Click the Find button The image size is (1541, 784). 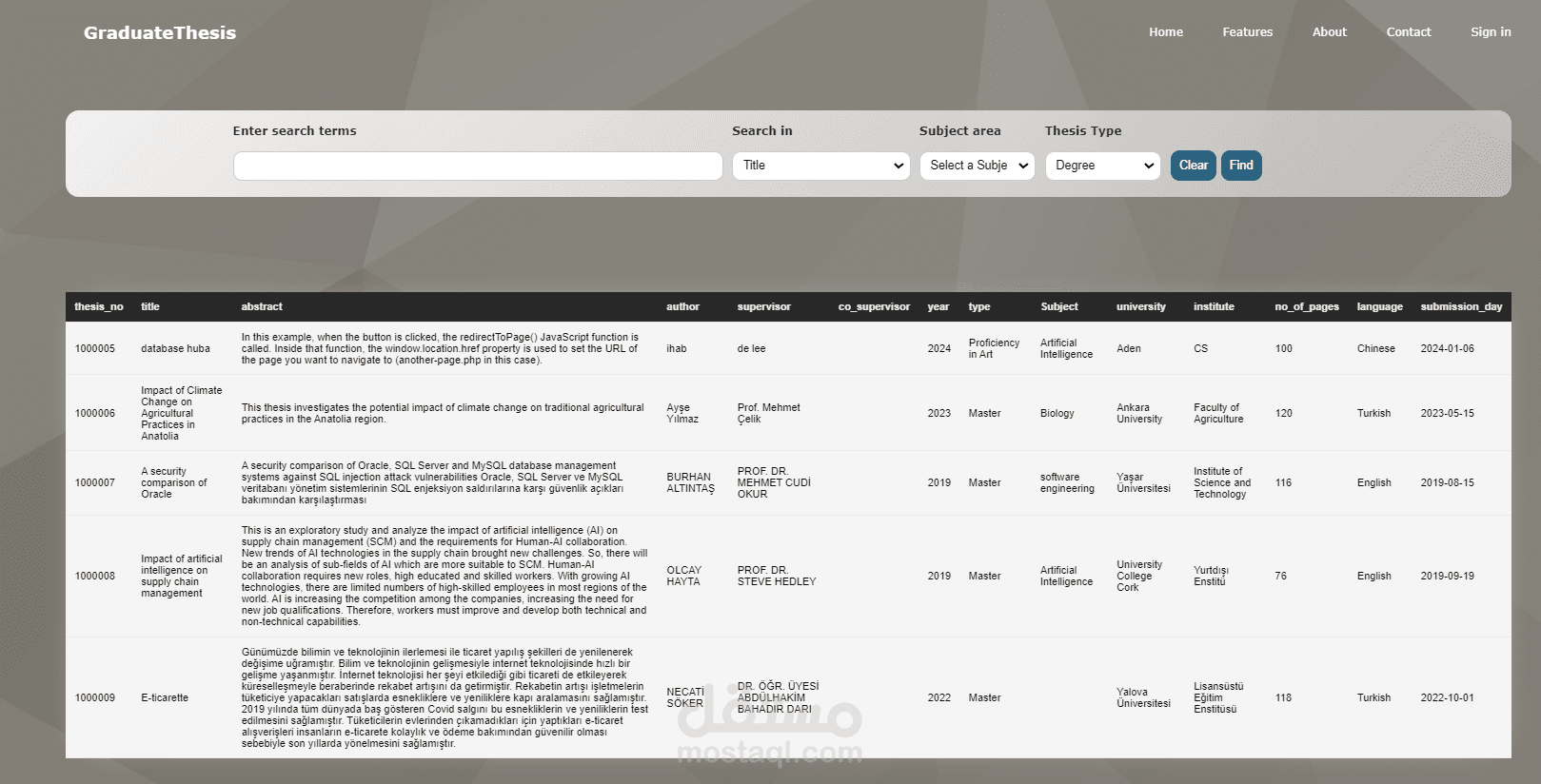click(1241, 166)
